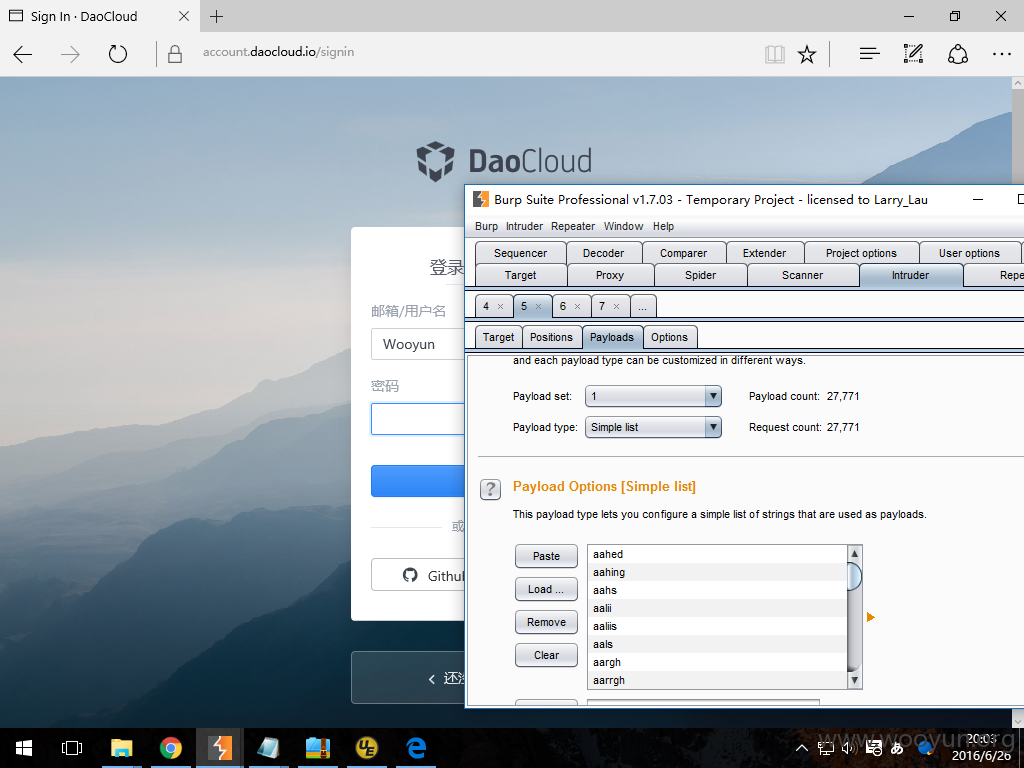Open the Repeater menu

coord(573,226)
